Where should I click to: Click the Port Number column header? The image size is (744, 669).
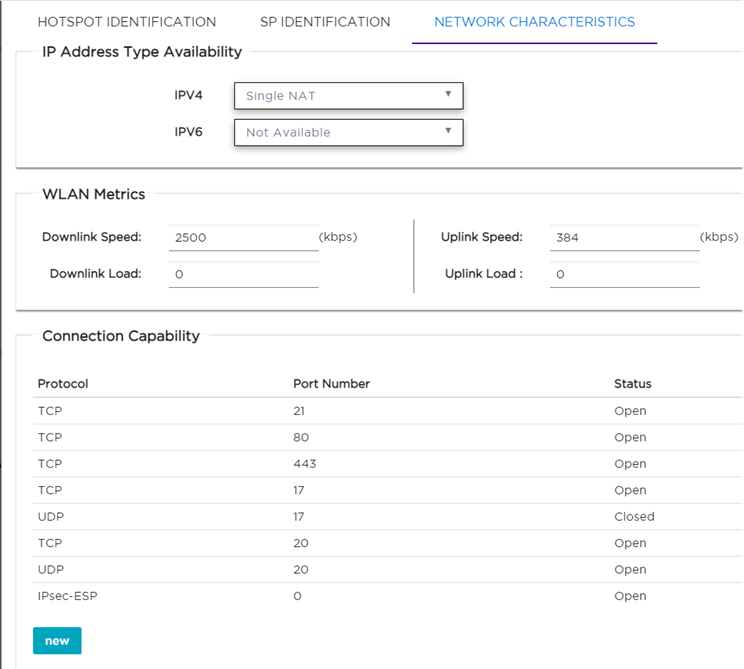pyautogui.click(x=331, y=384)
